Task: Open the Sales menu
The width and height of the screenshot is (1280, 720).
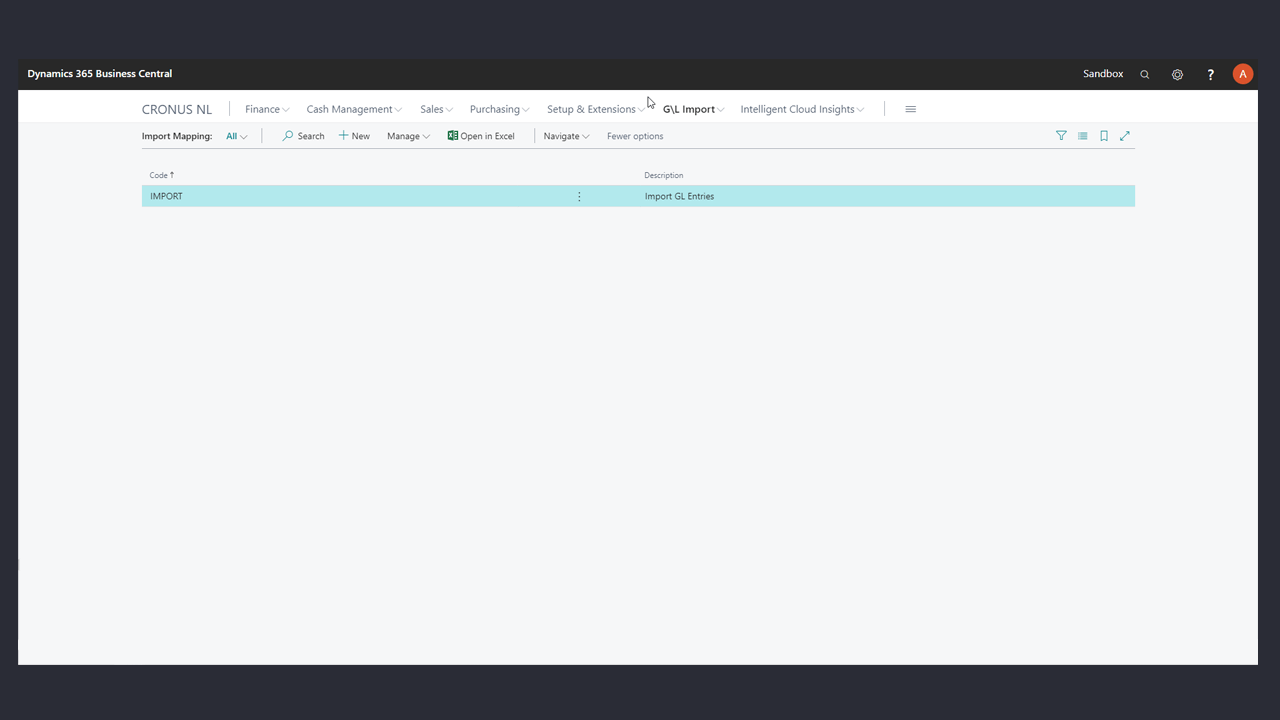Action: (x=436, y=109)
